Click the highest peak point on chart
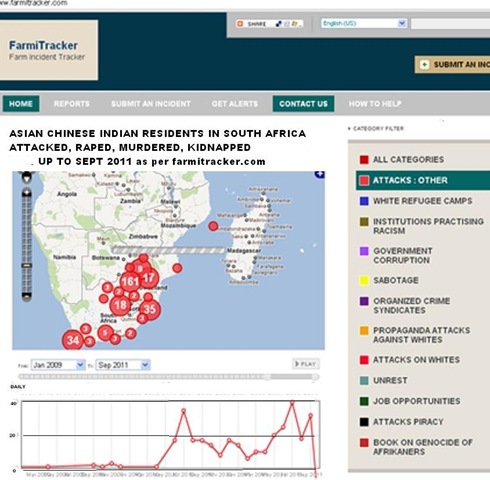The image size is (490, 480). 292,403
